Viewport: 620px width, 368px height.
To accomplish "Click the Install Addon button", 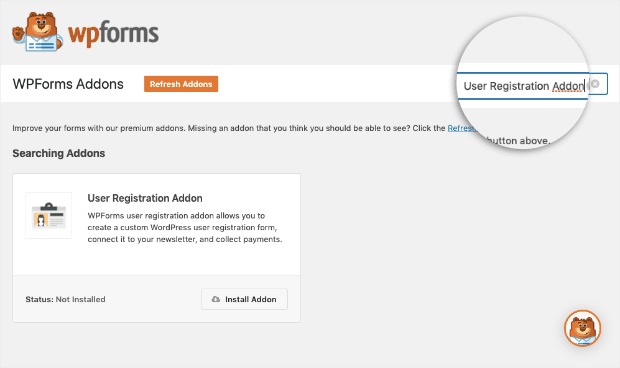I will tap(244, 299).
